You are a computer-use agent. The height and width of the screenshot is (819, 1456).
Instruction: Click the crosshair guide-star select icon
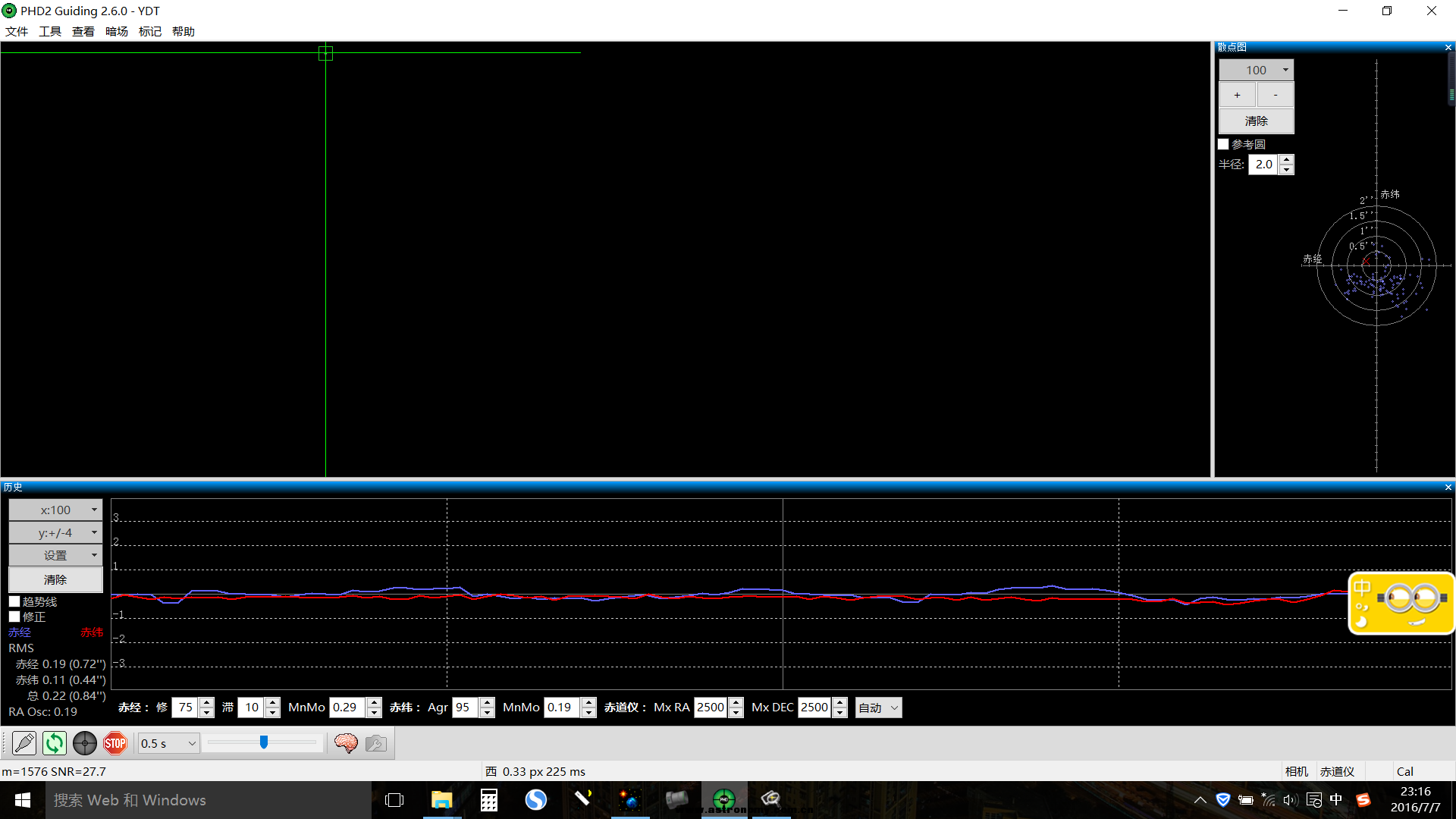(85, 743)
